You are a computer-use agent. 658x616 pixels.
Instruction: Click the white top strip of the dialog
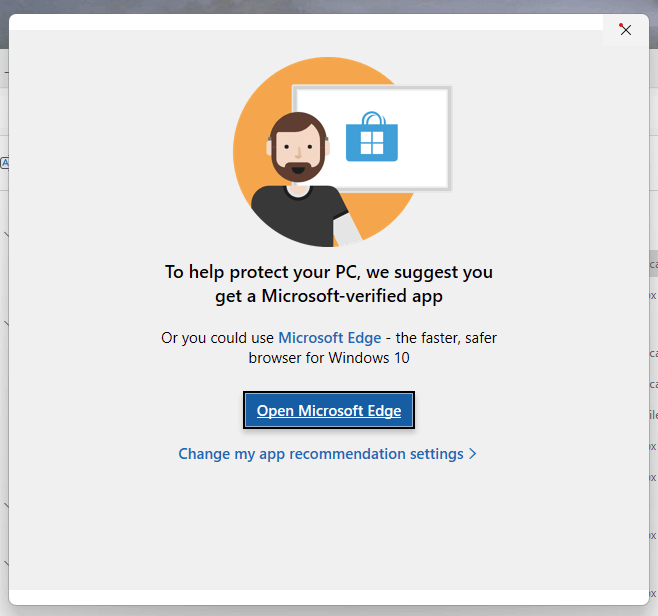tap(306, 22)
